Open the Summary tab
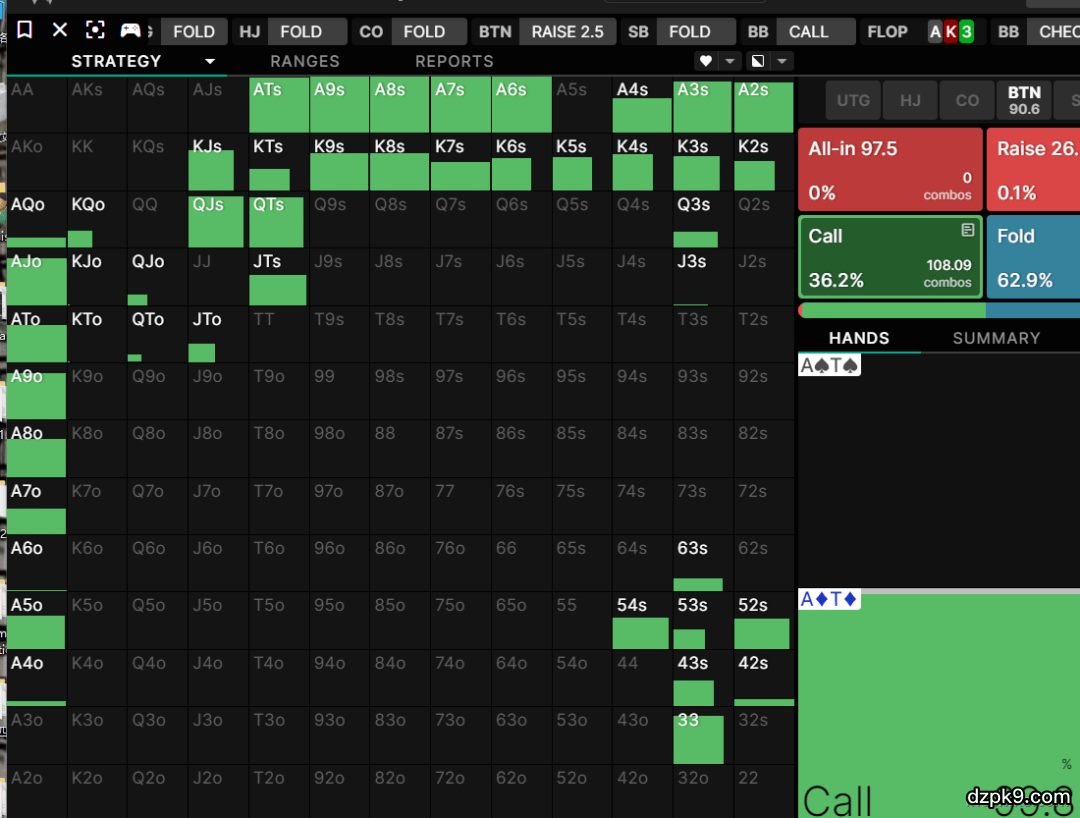1080x818 pixels. [x=996, y=338]
